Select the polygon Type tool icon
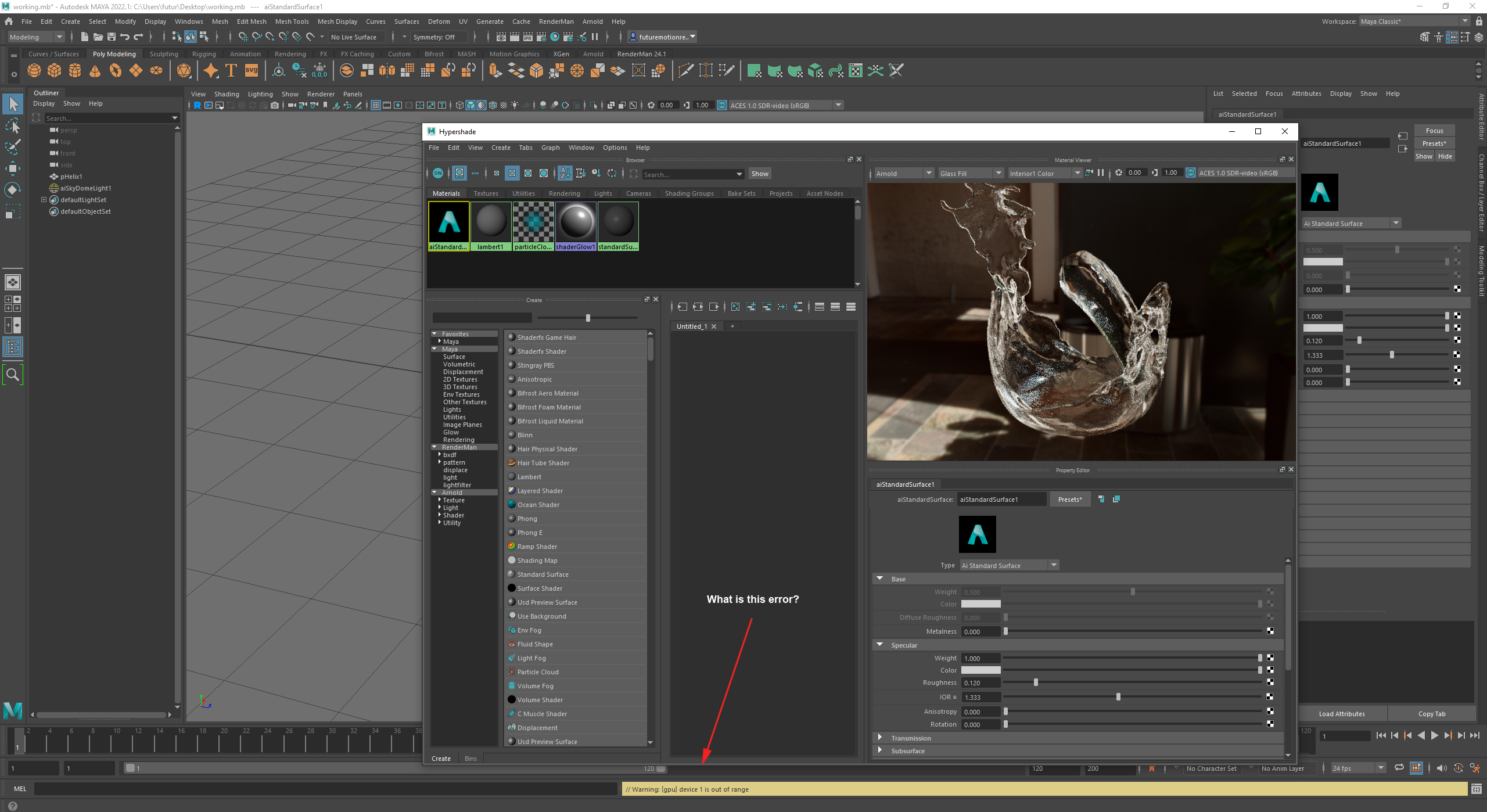Screen dimensions: 1487x812 pos(231,71)
